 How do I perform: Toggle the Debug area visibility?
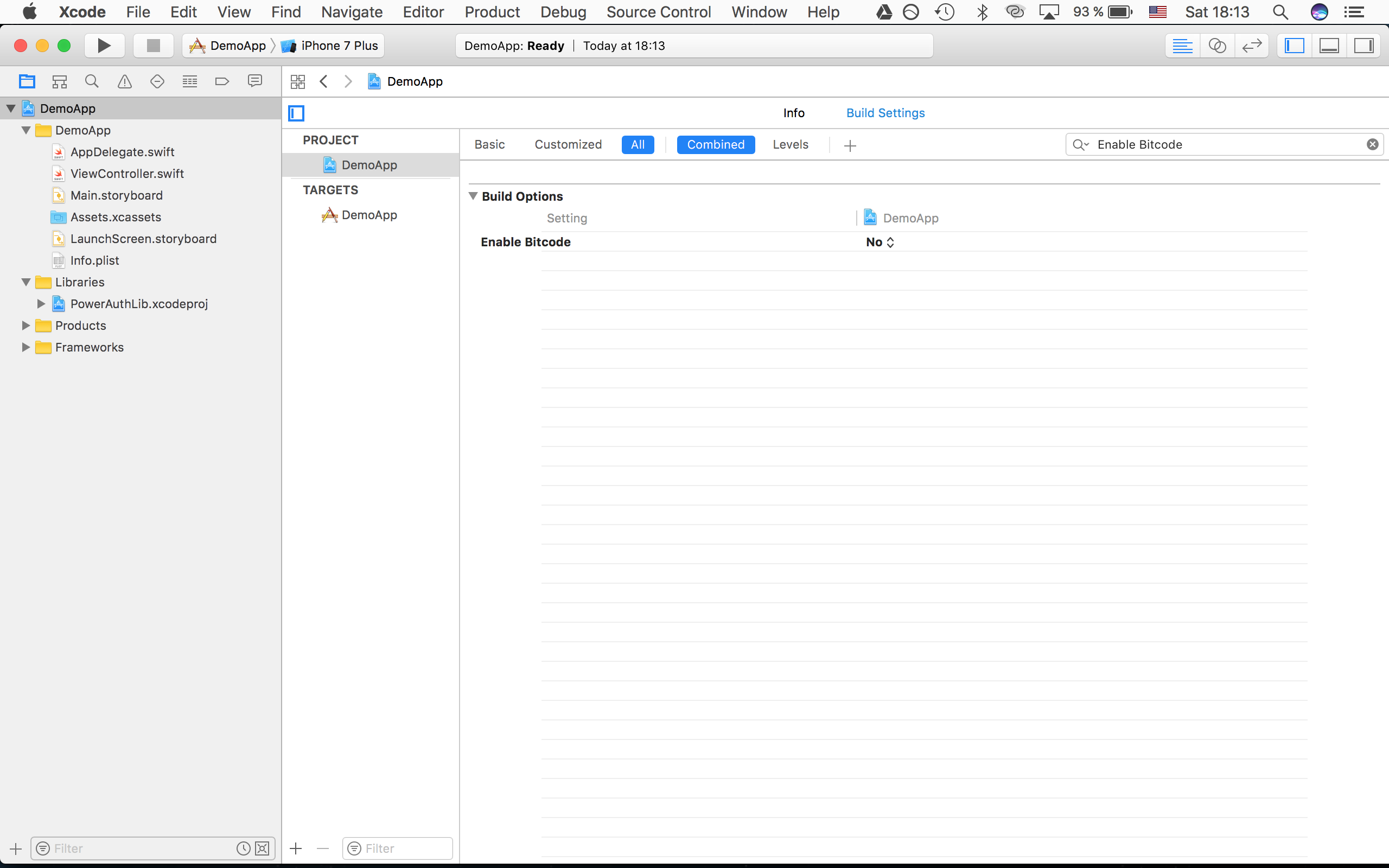click(x=1329, y=46)
